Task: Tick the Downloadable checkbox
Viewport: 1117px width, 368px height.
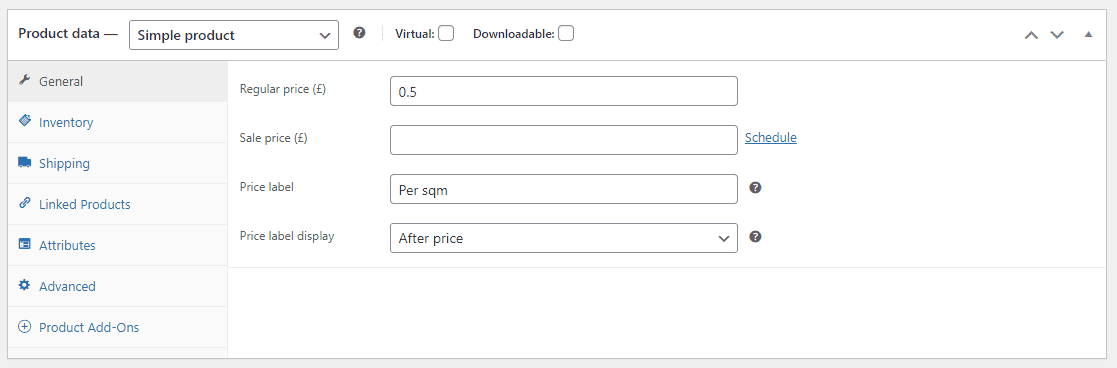Action: pos(566,33)
